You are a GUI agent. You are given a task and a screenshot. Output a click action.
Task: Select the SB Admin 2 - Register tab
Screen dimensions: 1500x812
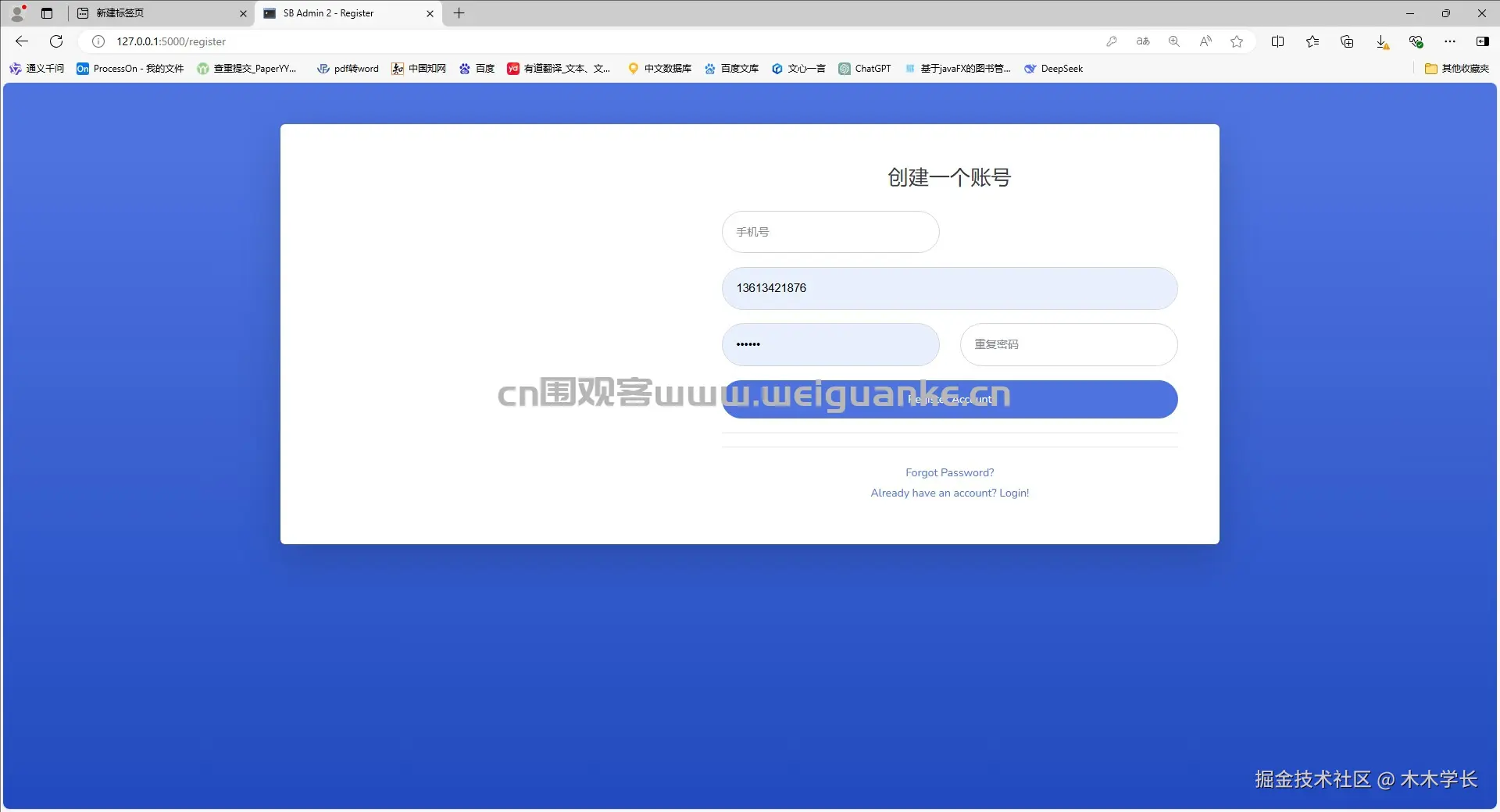tap(348, 13)
